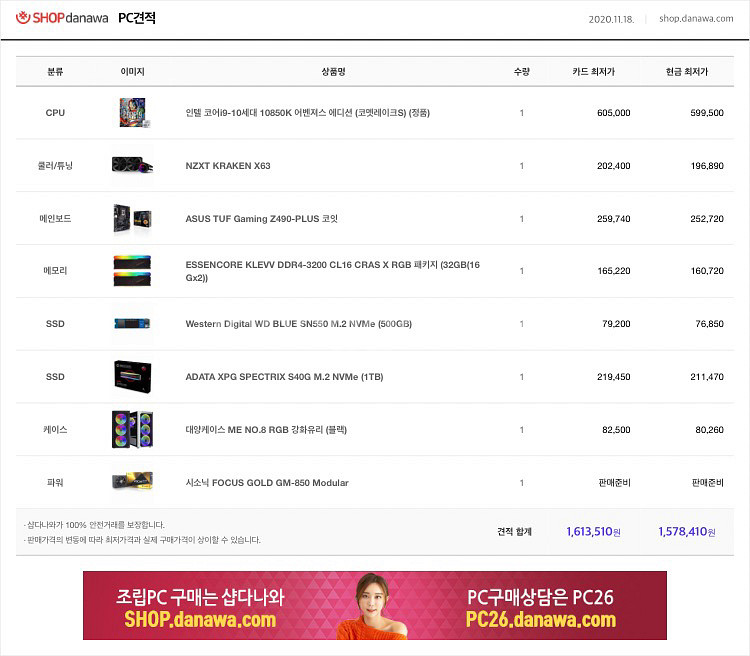Screen dimensions: 750x656
Task: Open the Seasonic FOCUS GOLD power thumbnail
Action: [132, 482]
